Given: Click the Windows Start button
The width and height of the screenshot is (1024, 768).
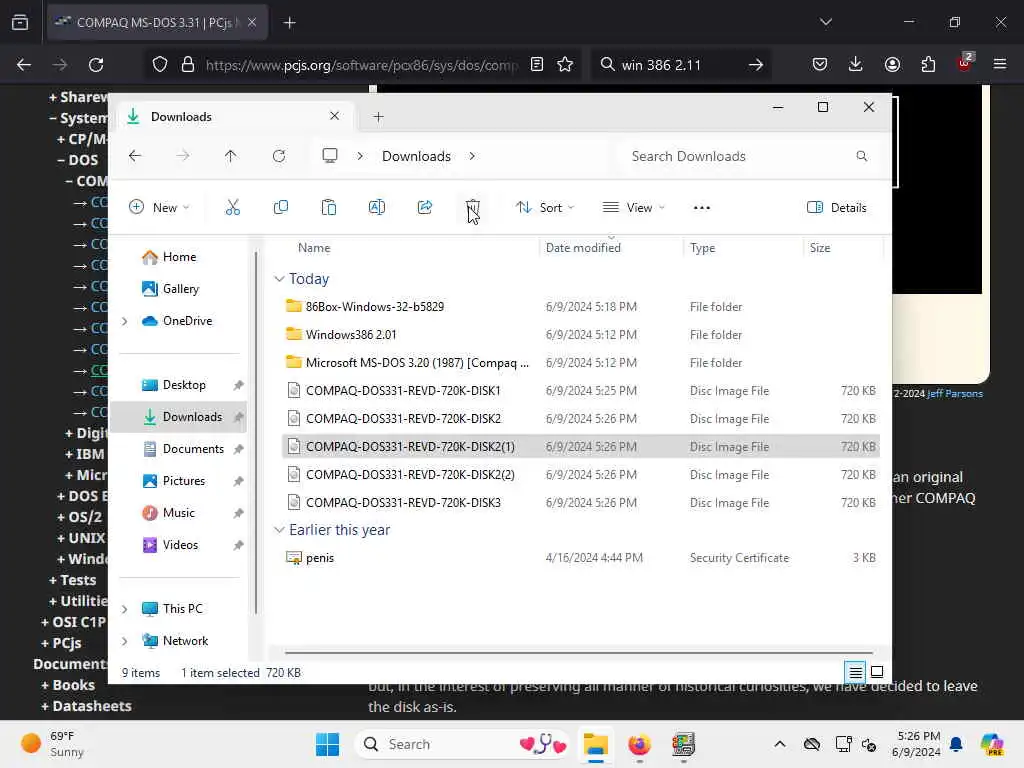Looking at the screenshot, I should [327, 744].
